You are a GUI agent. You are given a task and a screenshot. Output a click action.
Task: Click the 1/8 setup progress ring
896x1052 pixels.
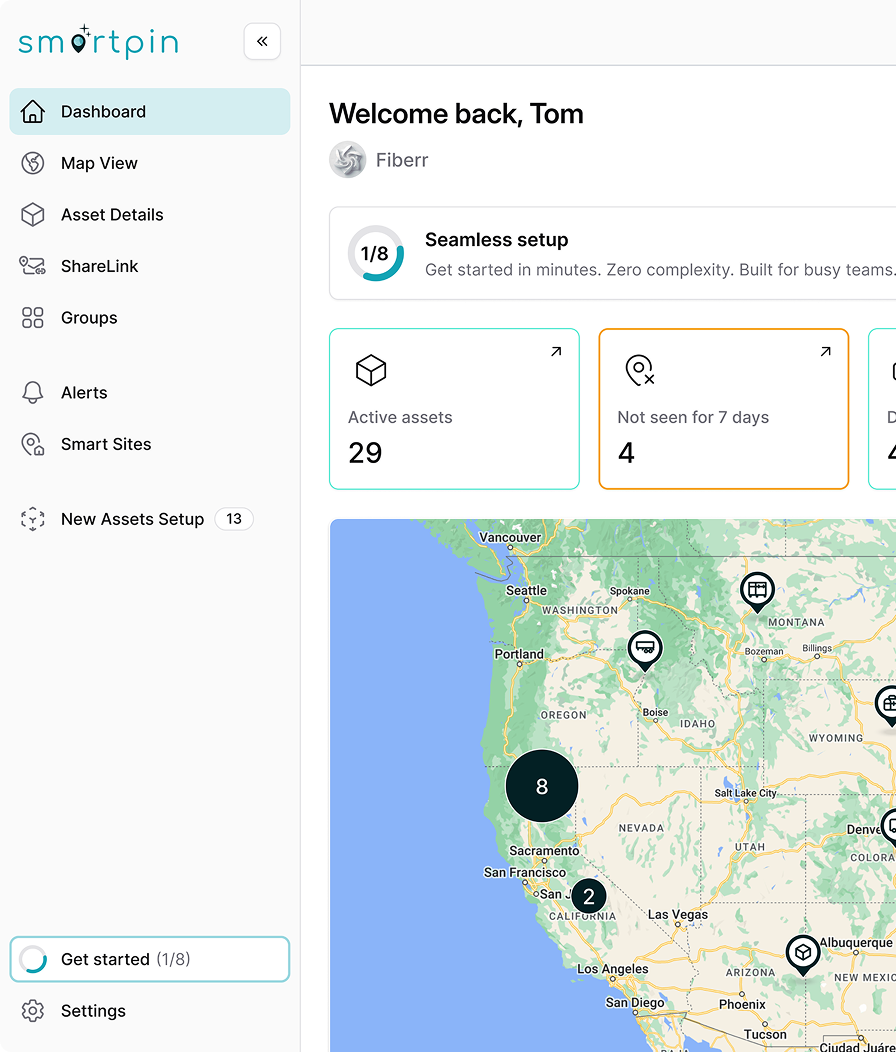click(x=375, y=253)
